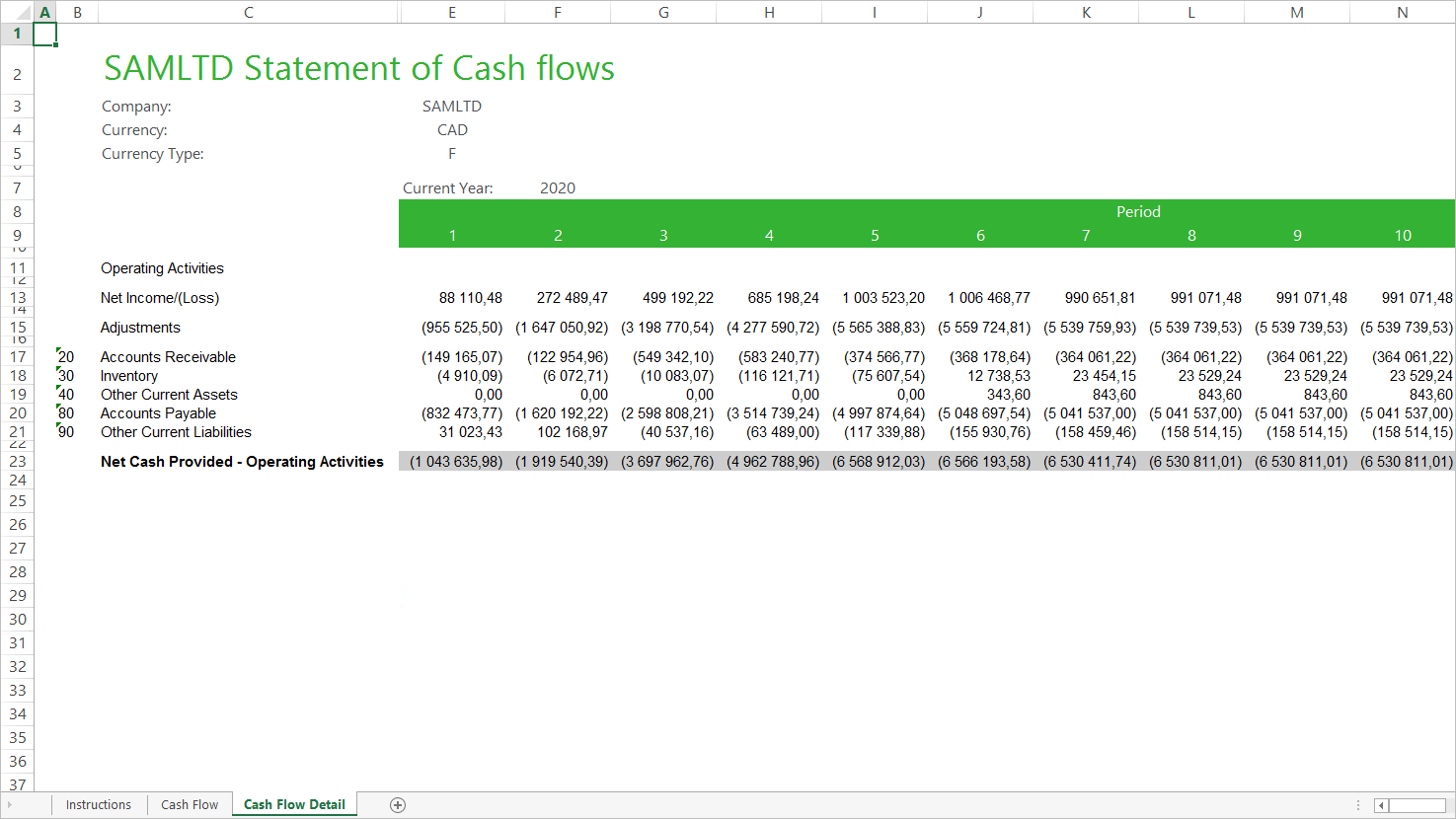Select column E header
Screen dimensions: 1456x819
point(452,12)
